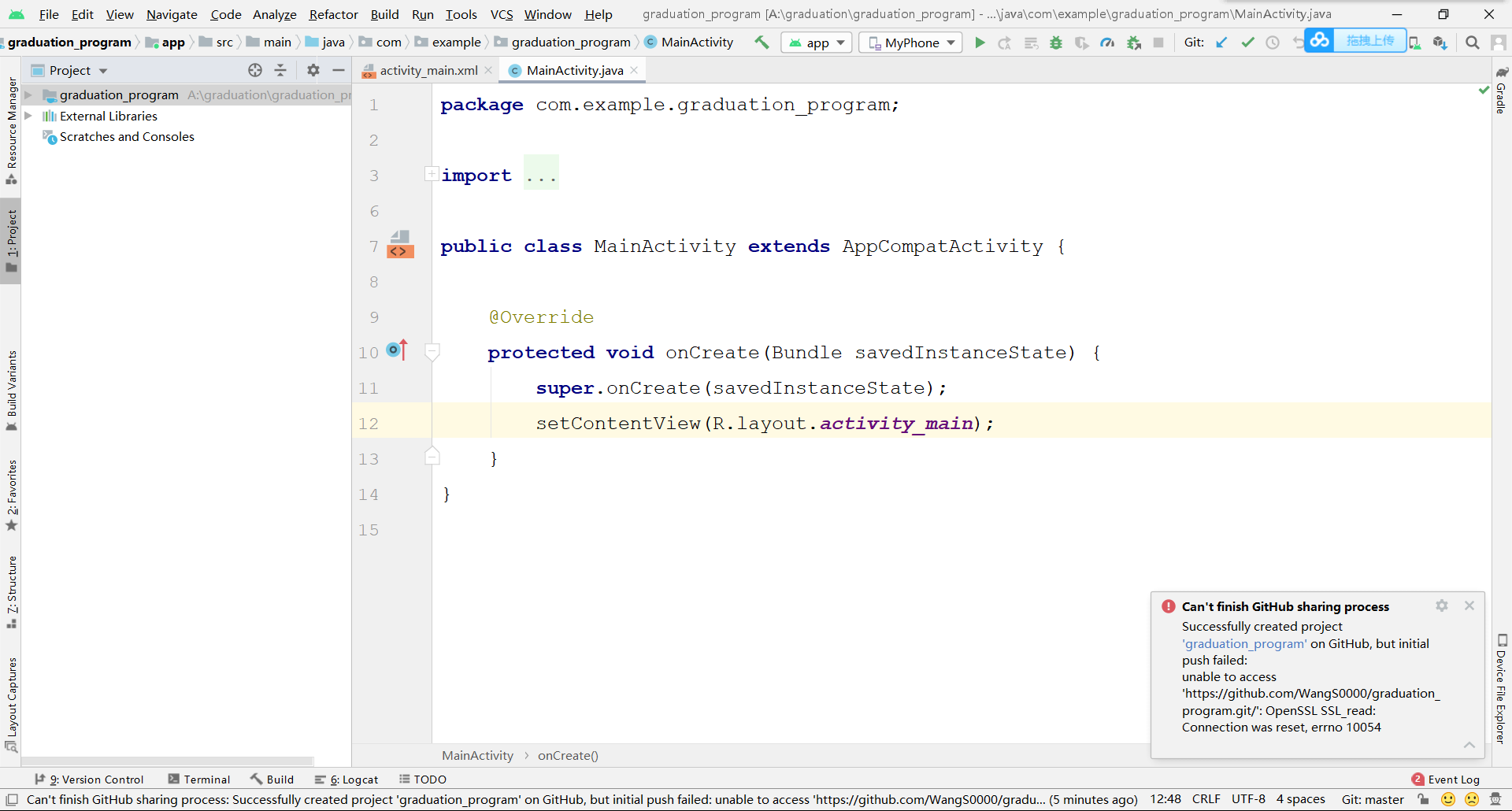The height and width of the screenshot is (811, 1512).
Task: Start debugging with the green bug icon
Action: pyautogui.click(x=1056, y=43)
